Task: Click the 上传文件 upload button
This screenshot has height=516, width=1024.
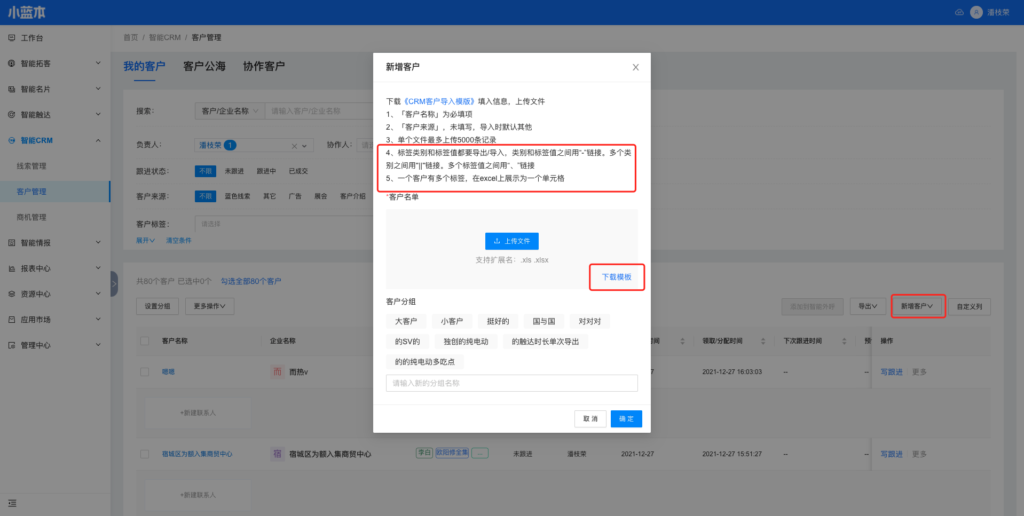Action: pos(511,241)
